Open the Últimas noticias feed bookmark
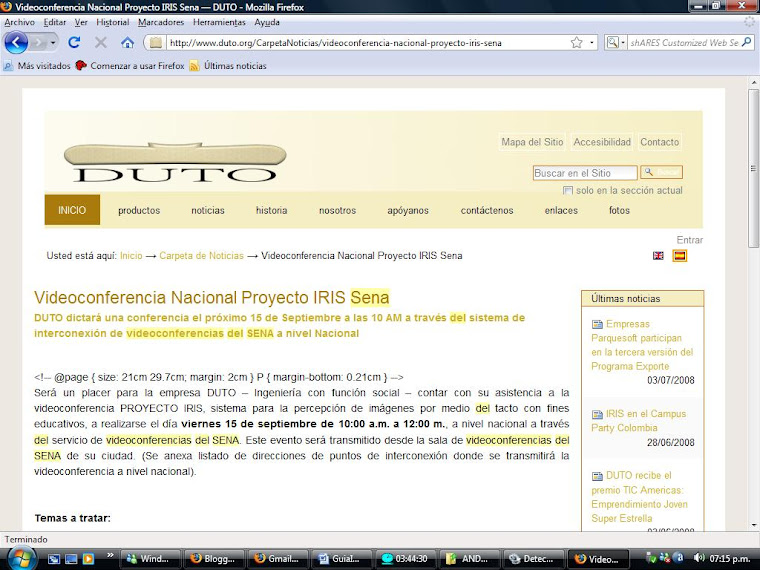Viewport: 760px width, 570px height. pos(228,66)
